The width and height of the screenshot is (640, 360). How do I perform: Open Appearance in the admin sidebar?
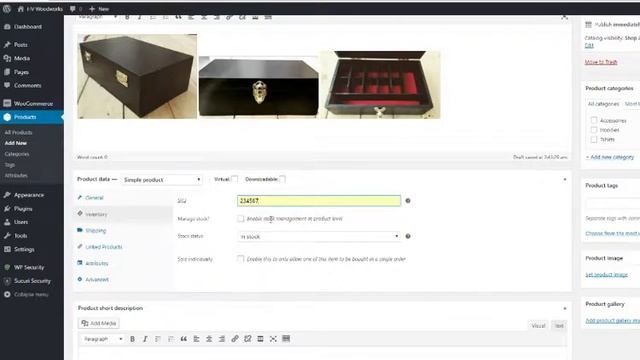[x=29, y=195]
